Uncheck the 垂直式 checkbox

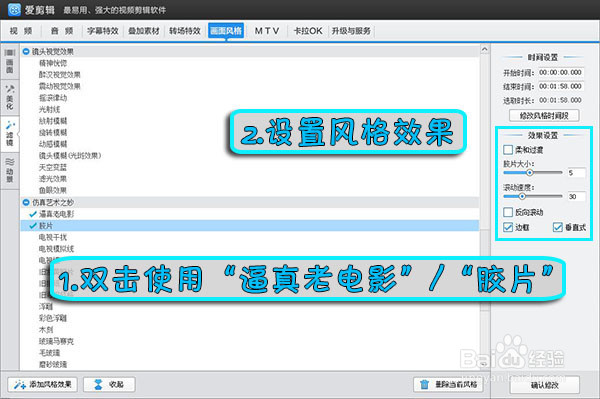click(x=558, y=227)
